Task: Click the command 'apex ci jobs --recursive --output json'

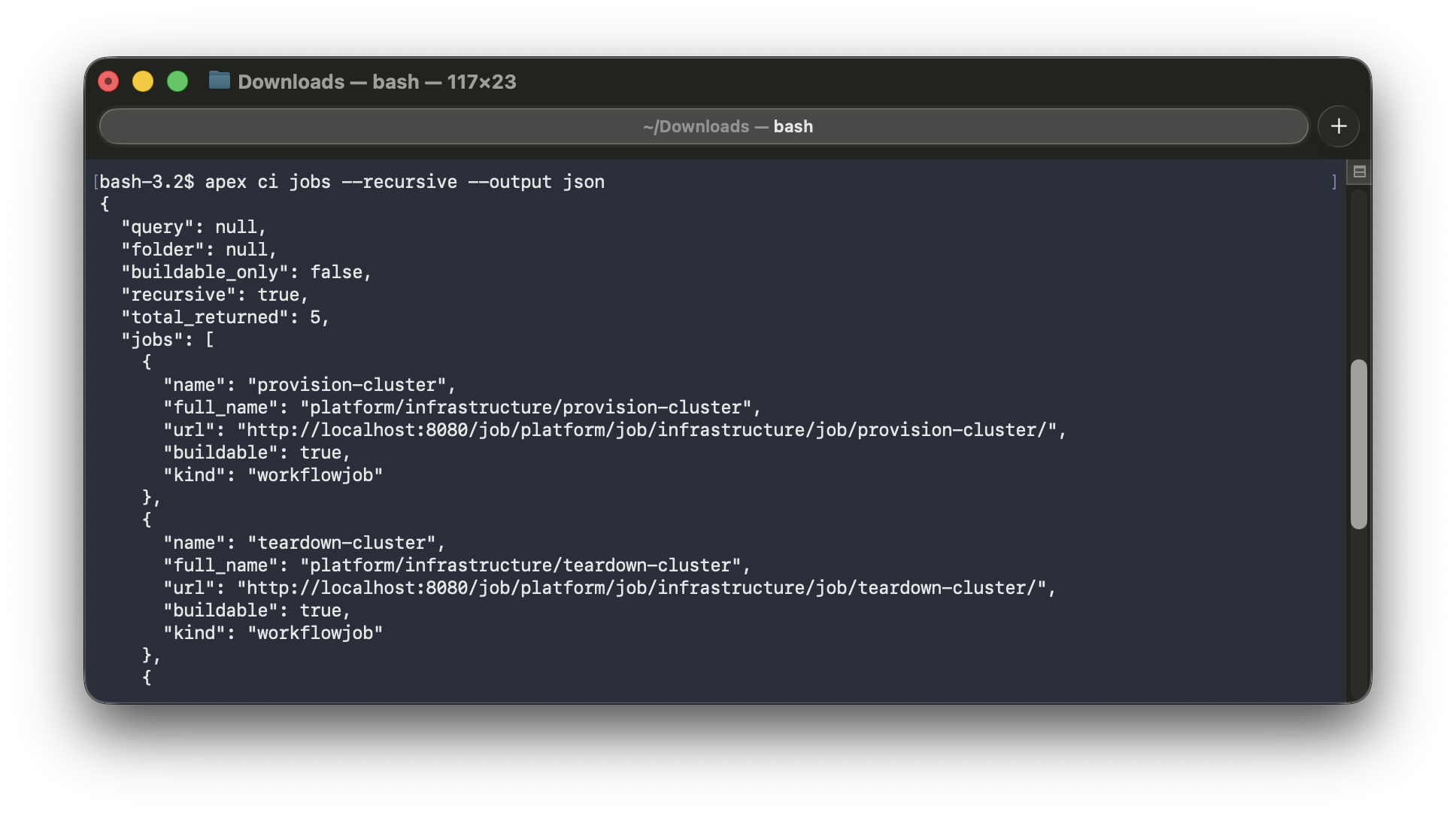Action: 405,182
